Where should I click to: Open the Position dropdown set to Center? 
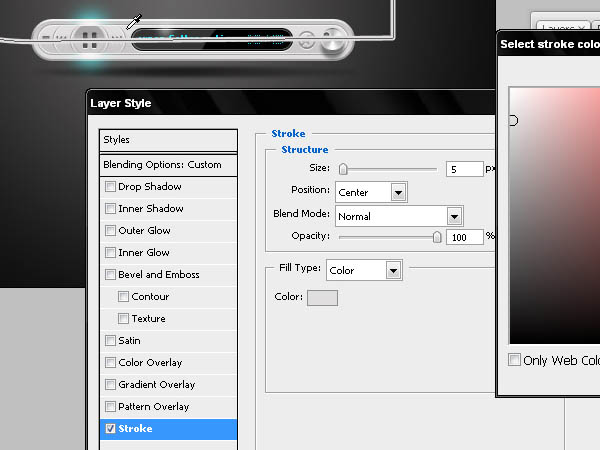(371, 192)
